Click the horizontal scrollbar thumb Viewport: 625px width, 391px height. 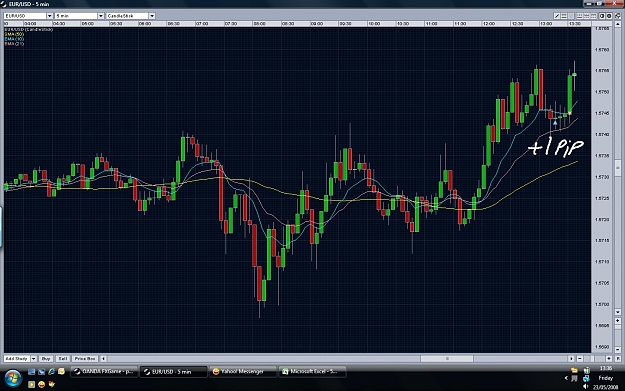pyautogui.click(x=447, y=359)
